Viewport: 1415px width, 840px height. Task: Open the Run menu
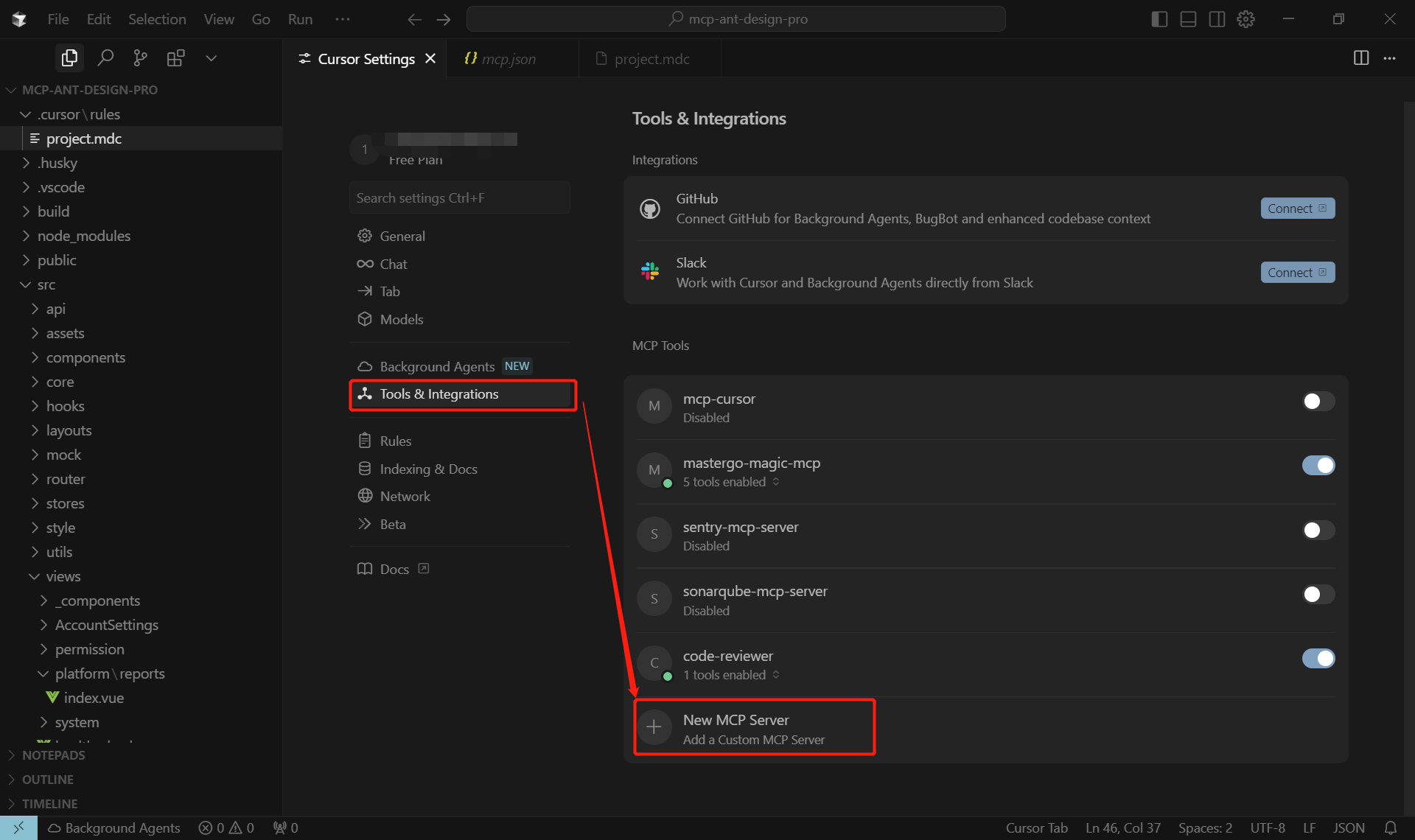(x=300, y=19)
